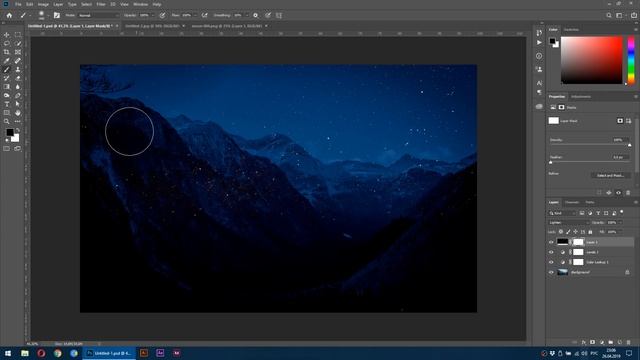This screenshot has height=360, width=640.
Task: Open the Brush Preset picker arrow
Action: [48, 16]
